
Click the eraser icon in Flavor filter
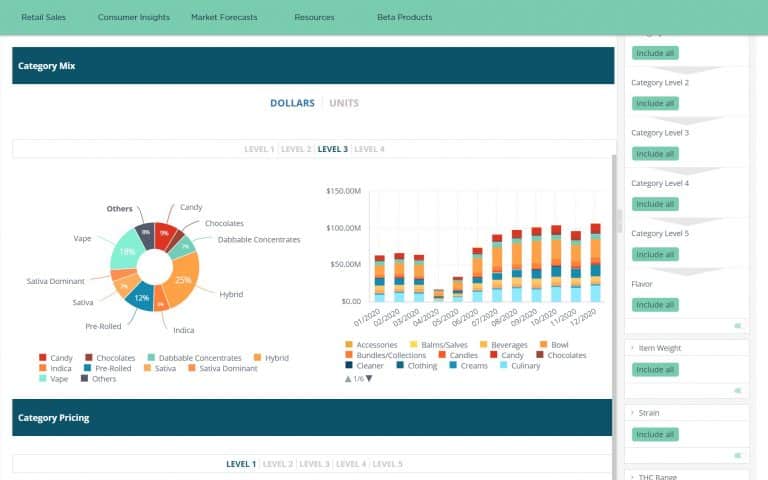click(738, 325)
